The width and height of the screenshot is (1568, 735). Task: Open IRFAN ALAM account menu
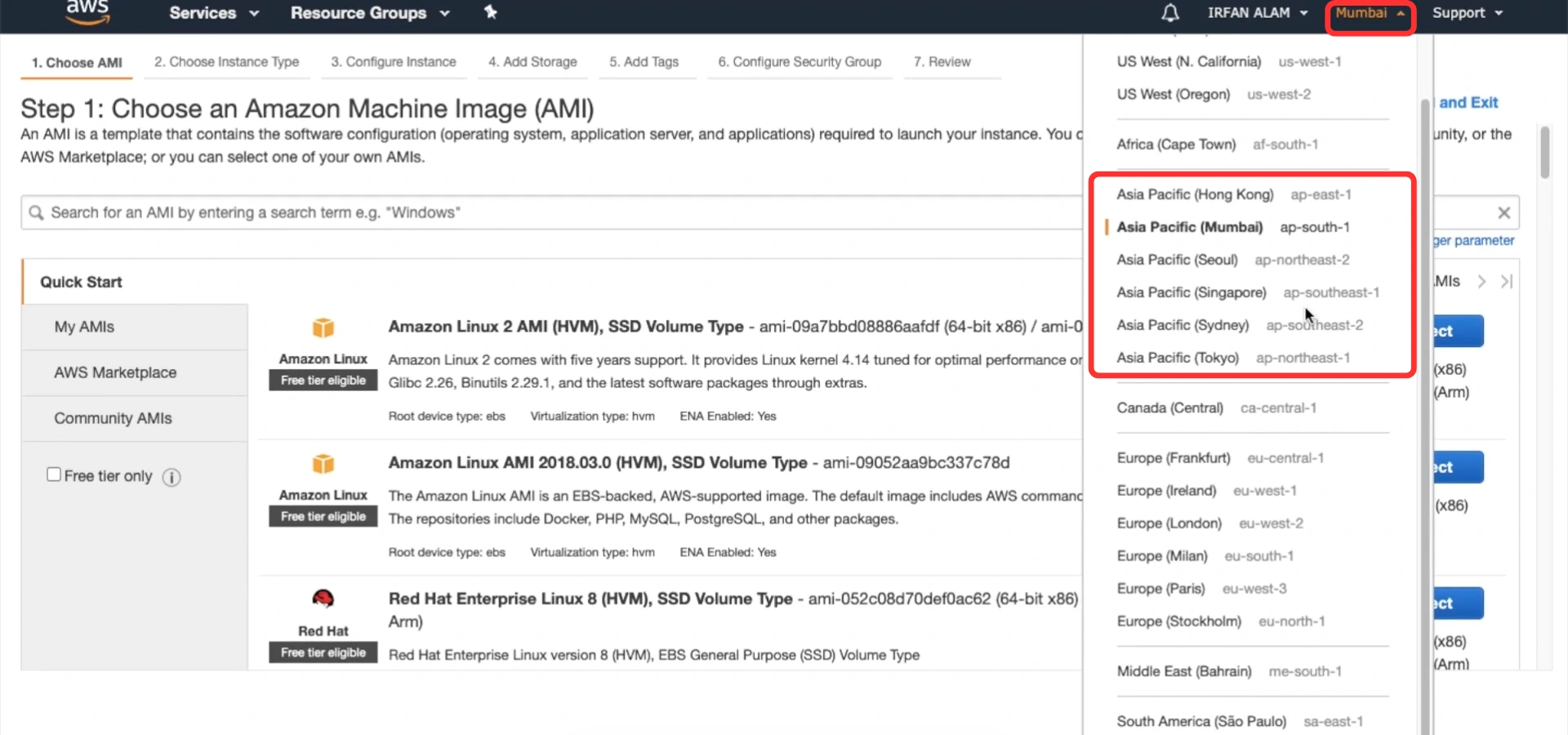tap(1258, 13)
